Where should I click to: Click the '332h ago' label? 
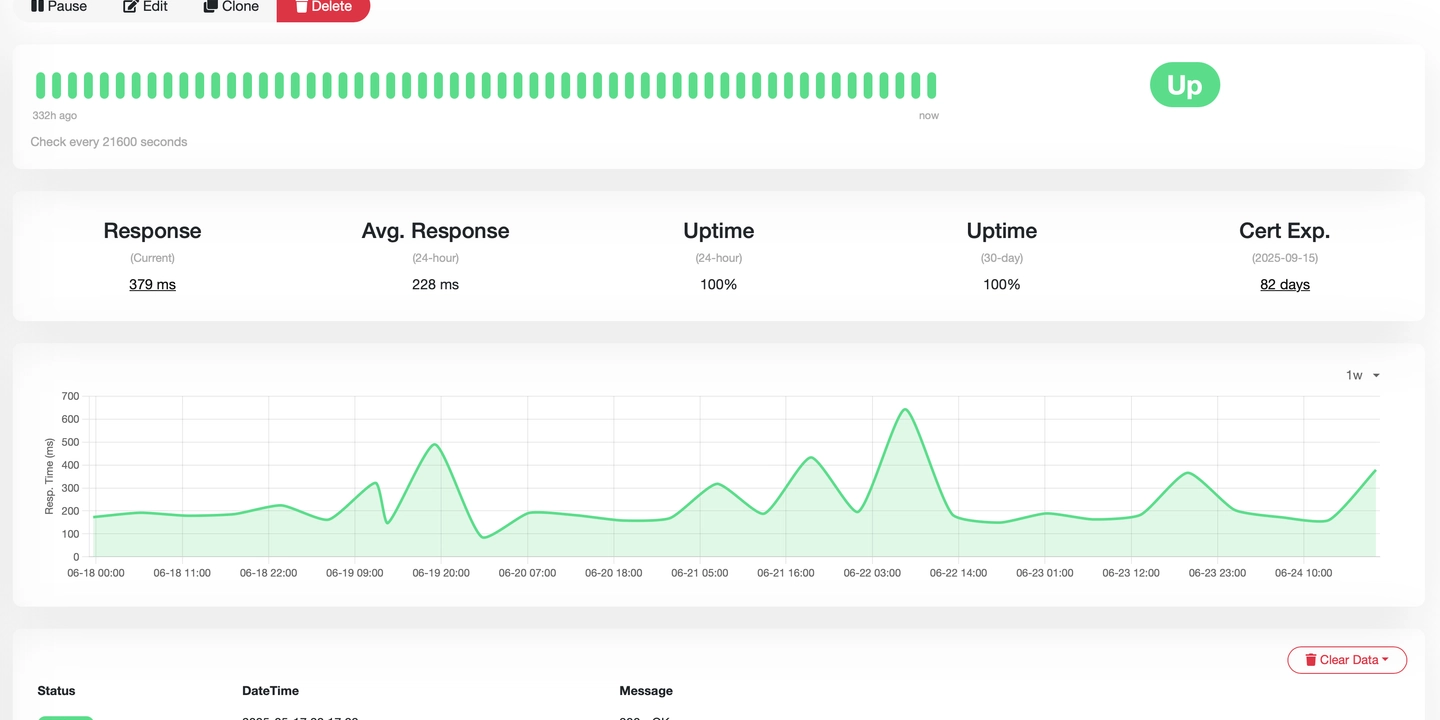(x=55, y=116)
